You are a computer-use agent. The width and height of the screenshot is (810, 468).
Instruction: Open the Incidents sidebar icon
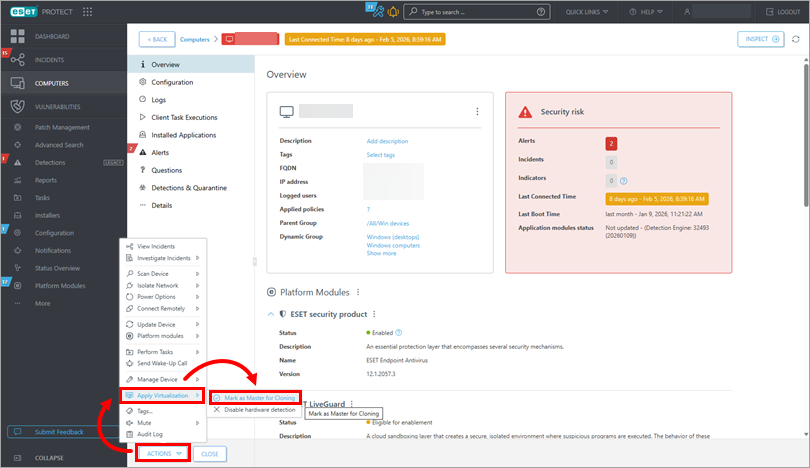17,60
